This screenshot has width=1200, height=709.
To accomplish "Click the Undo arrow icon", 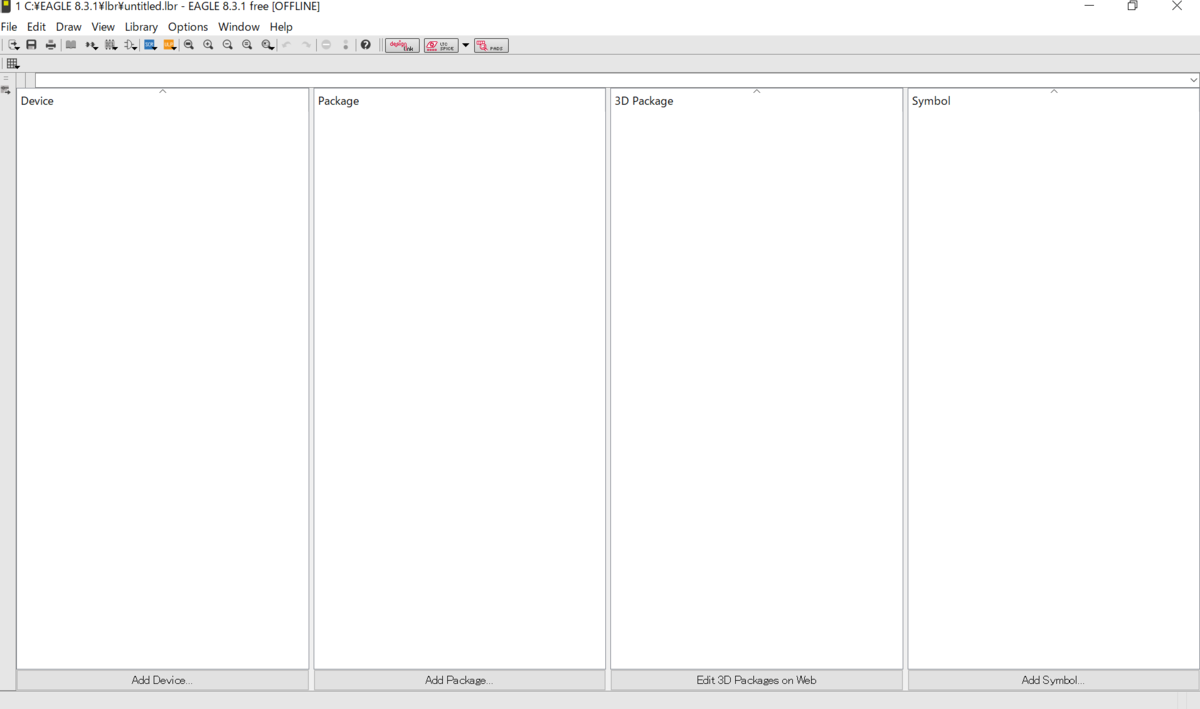I will point(287,45).
